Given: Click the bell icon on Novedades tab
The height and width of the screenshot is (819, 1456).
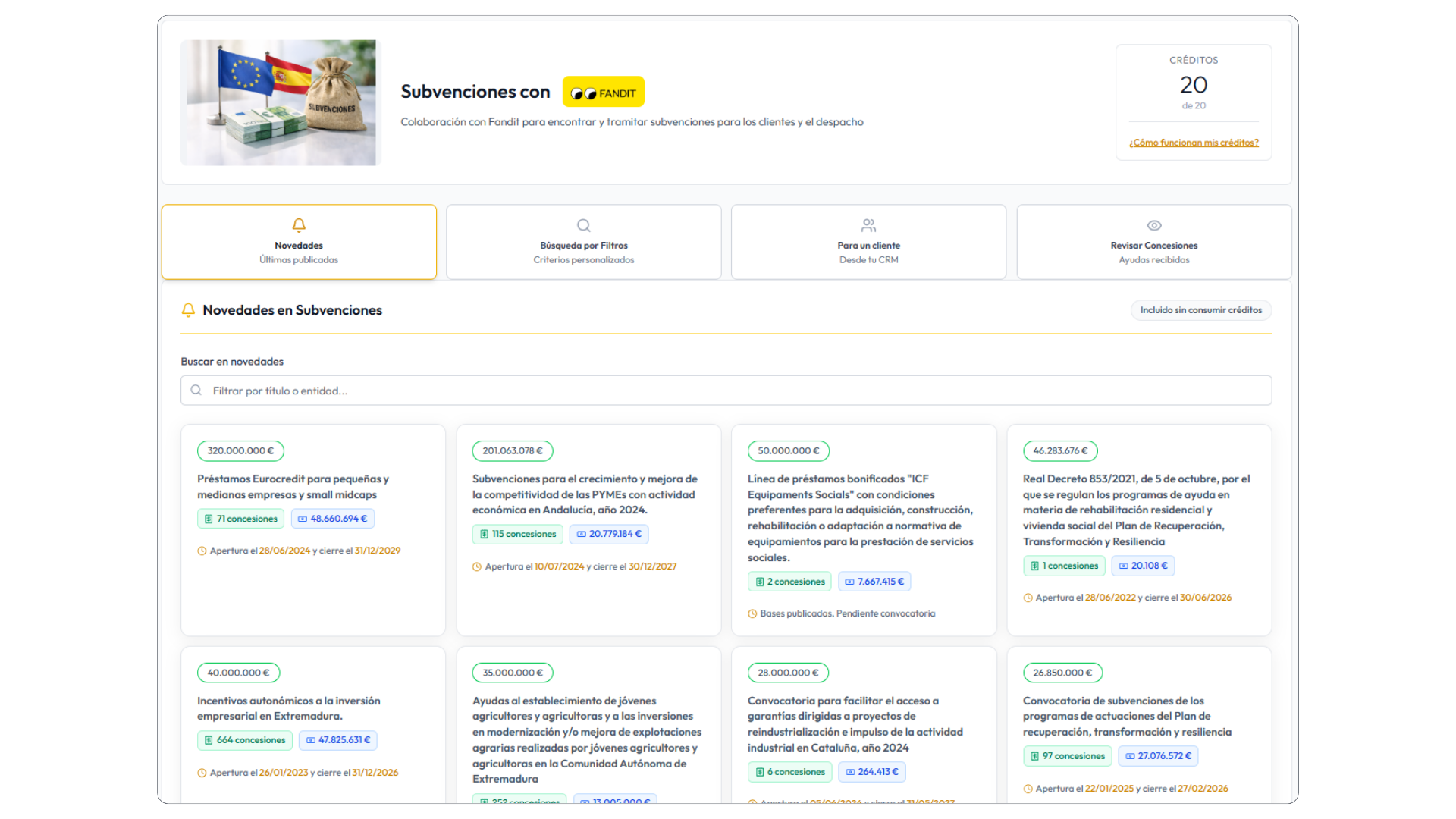Looking at the screenshot, I should click(x=299, y=225).
